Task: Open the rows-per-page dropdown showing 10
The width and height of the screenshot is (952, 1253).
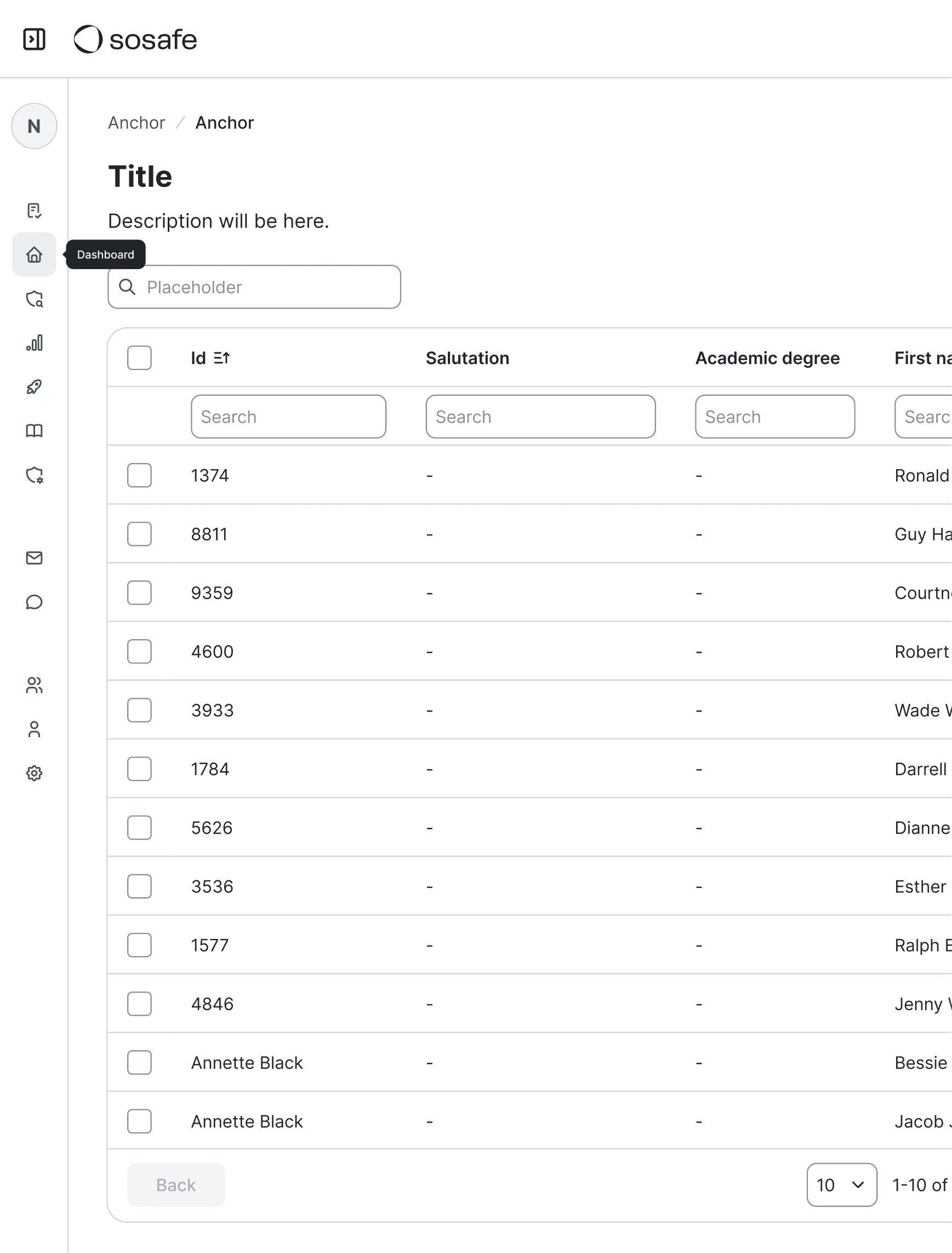Action: (841, 1184)
